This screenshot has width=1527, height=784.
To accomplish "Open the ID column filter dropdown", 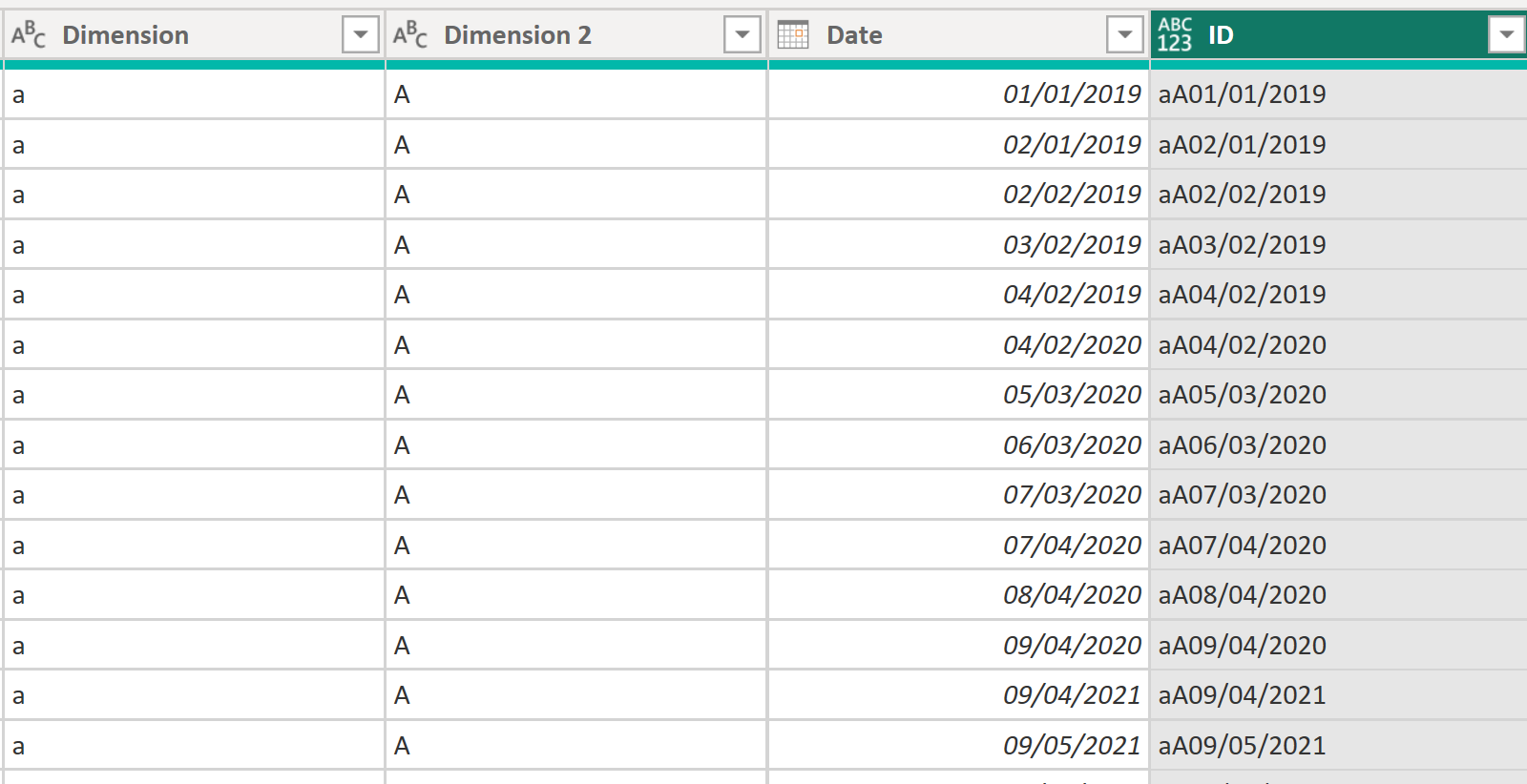I will pos(1506,35).
